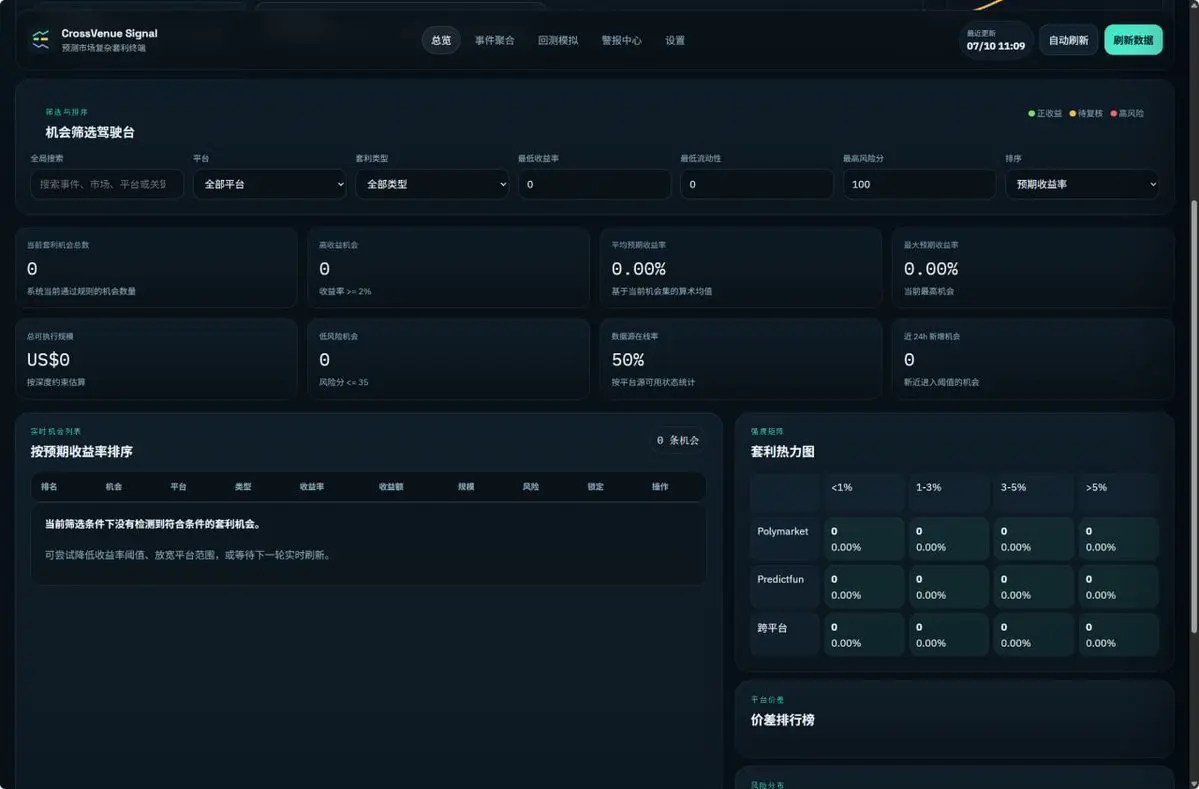Select the 数据源在线率 50% card
1199x789 pixels.
pos(741,359)
